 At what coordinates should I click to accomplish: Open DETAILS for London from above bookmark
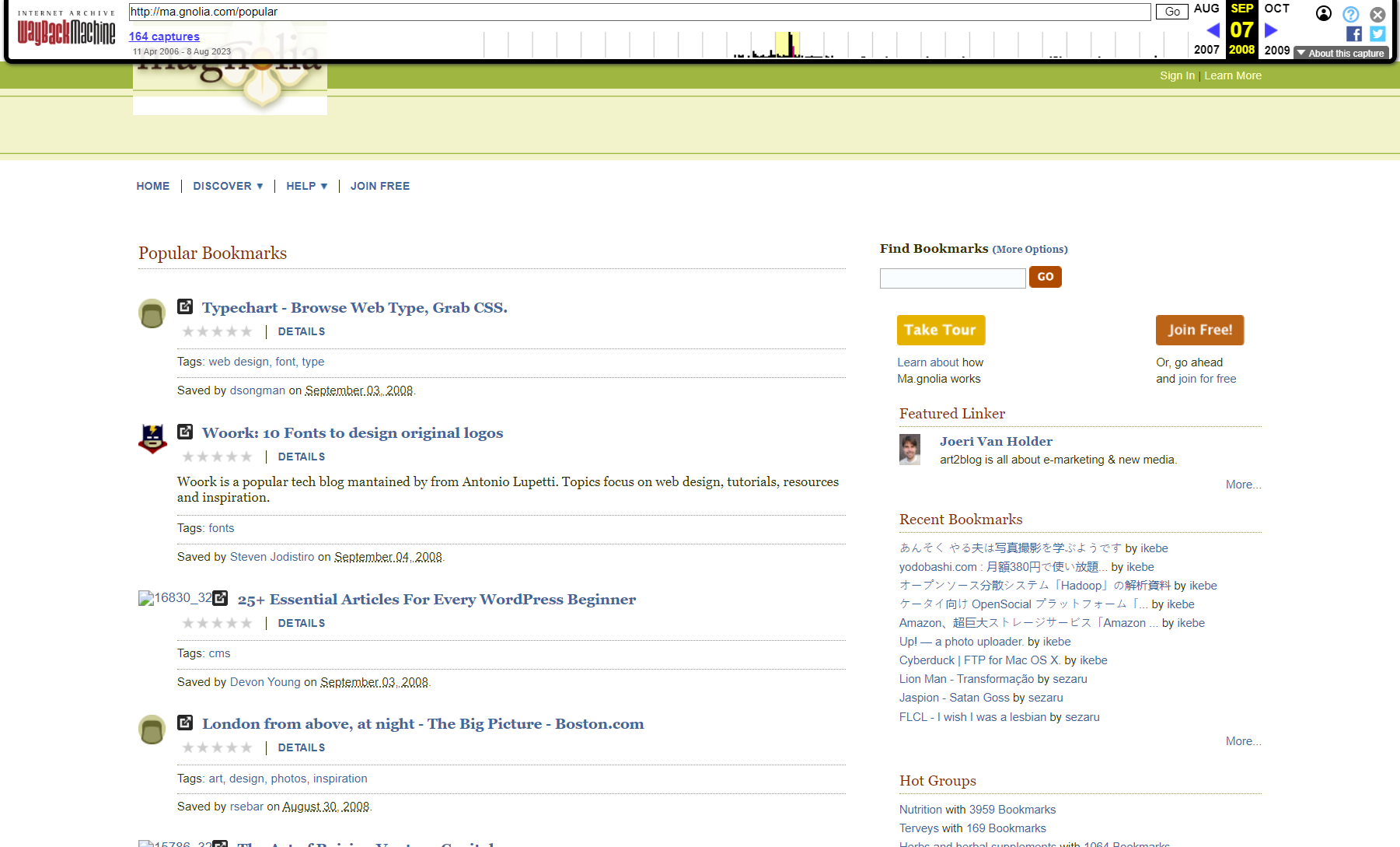click(302, 747)
